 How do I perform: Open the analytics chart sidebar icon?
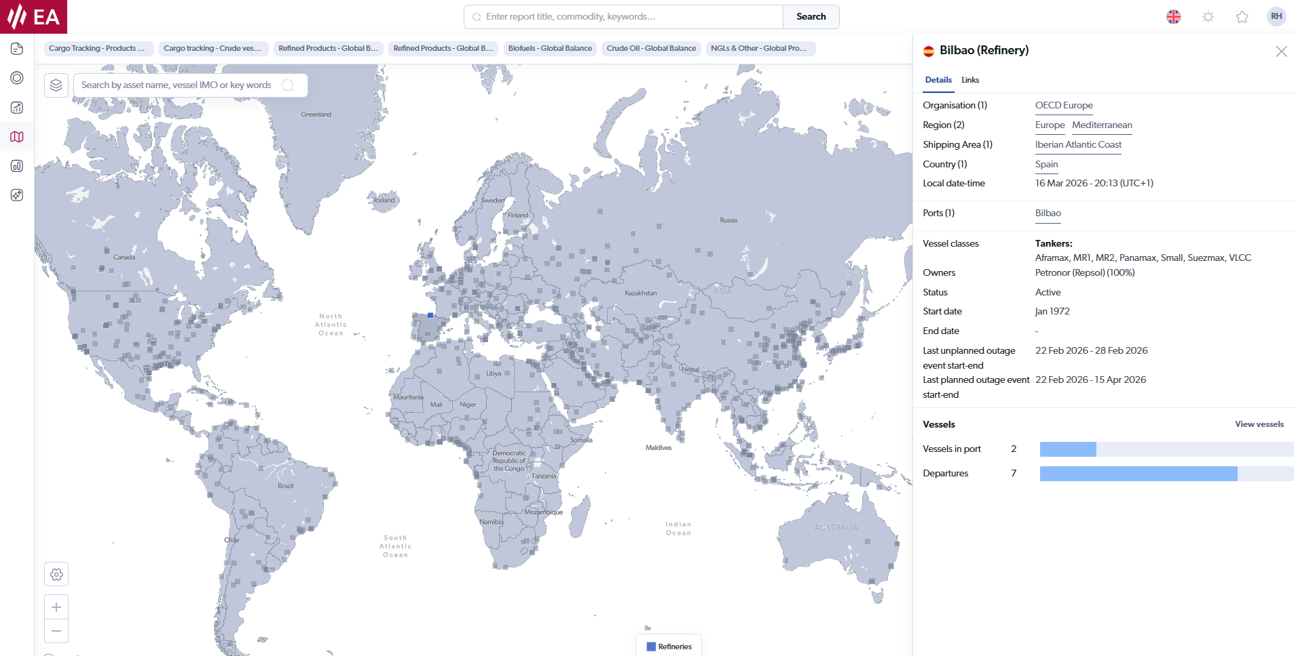(x=16, y=165)
